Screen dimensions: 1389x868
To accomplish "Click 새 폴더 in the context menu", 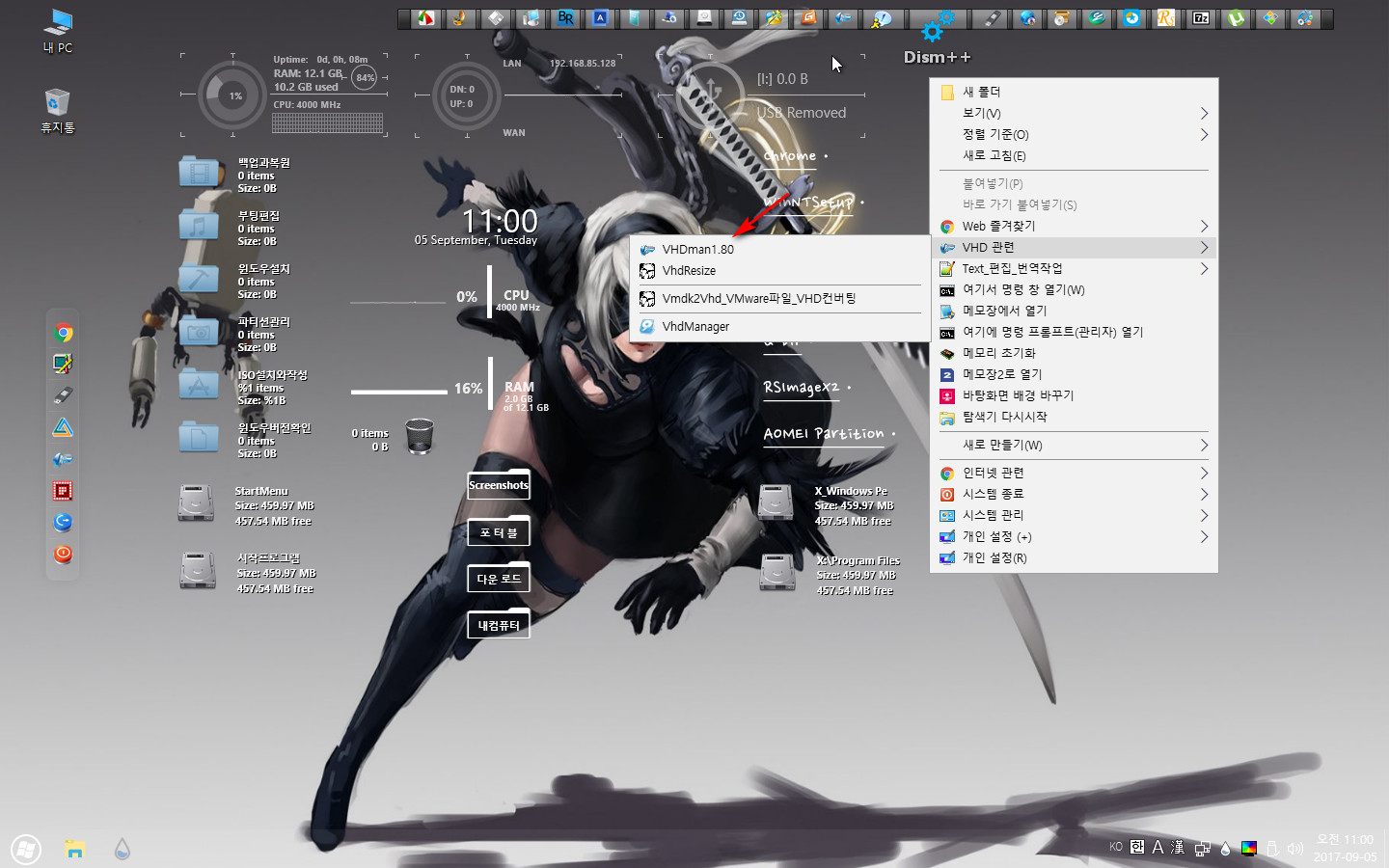I will (x=1074, y=92).
